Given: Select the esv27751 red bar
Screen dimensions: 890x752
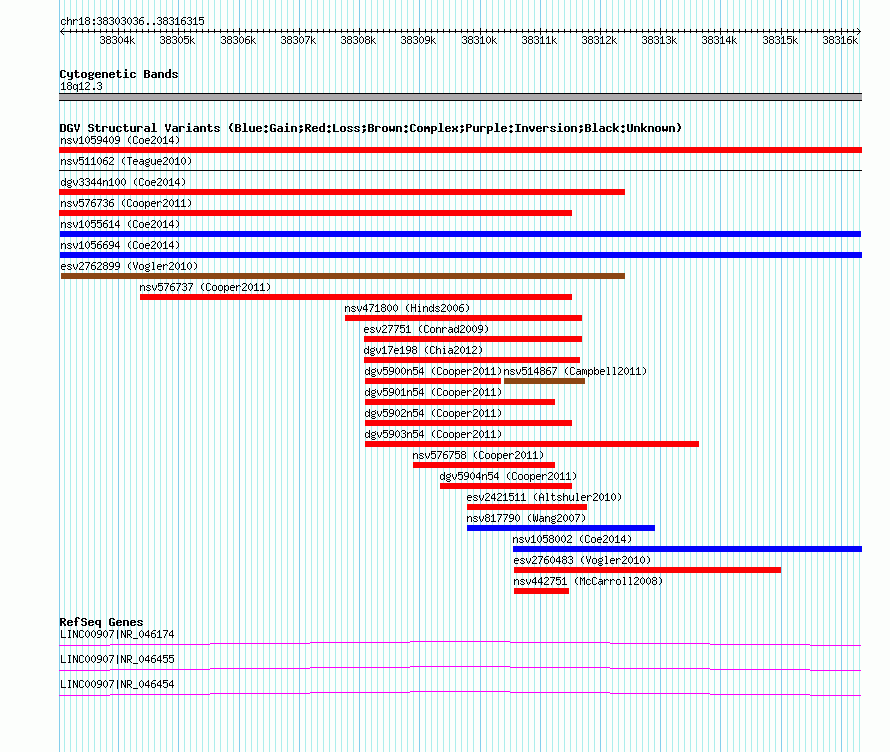Looking at the screenshot, I should pos(473,339).
